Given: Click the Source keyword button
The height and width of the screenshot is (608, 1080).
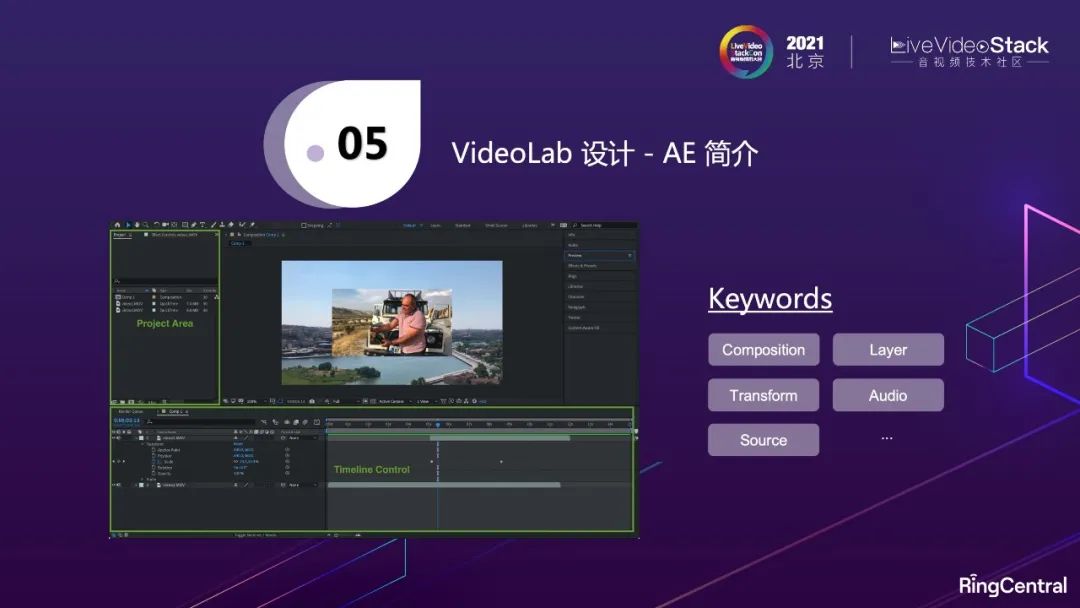Looking at the screenshot, I should [x=763, y=440].
